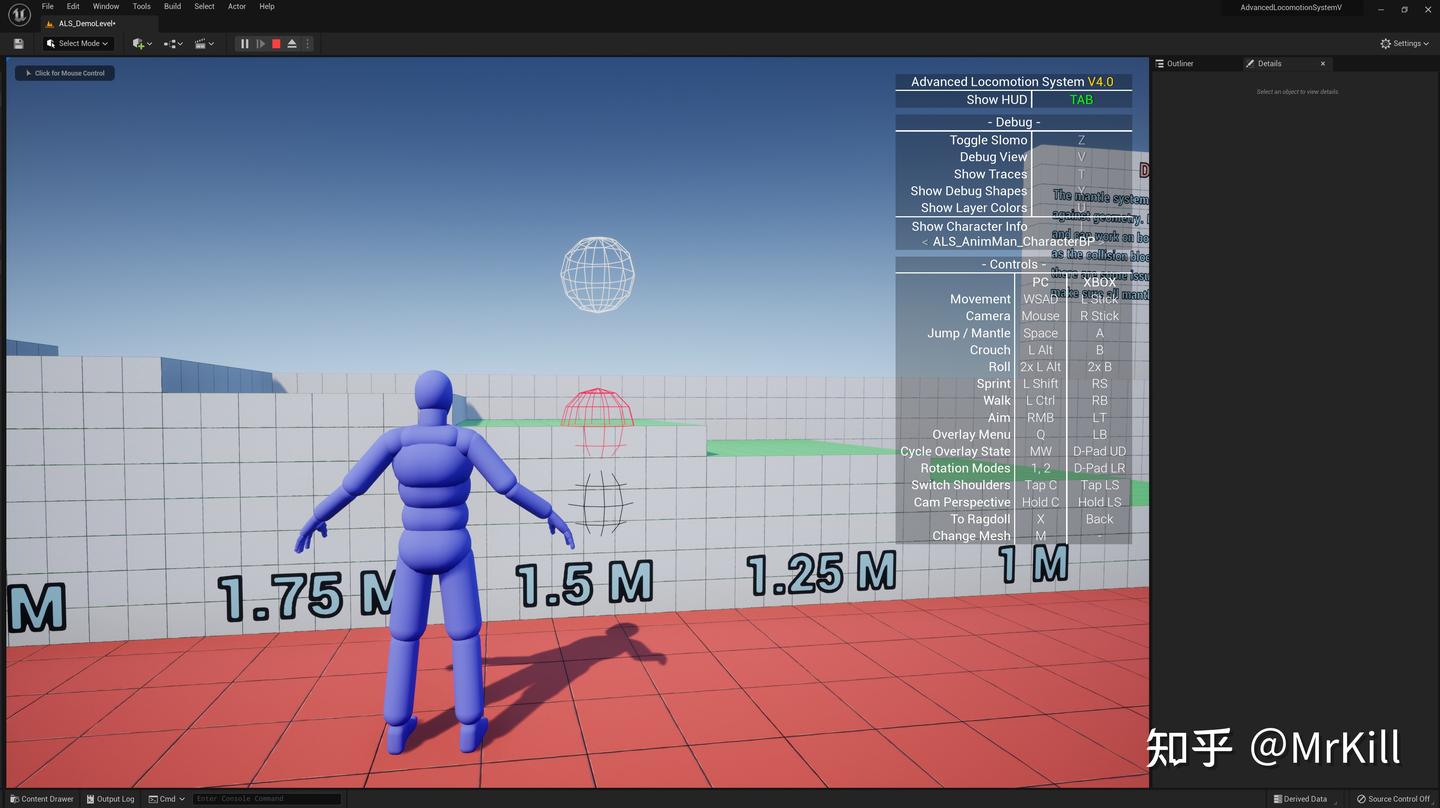This screenshot has width=1440, height=808.
Task: Open the Build menu
Action: (171, 6)
